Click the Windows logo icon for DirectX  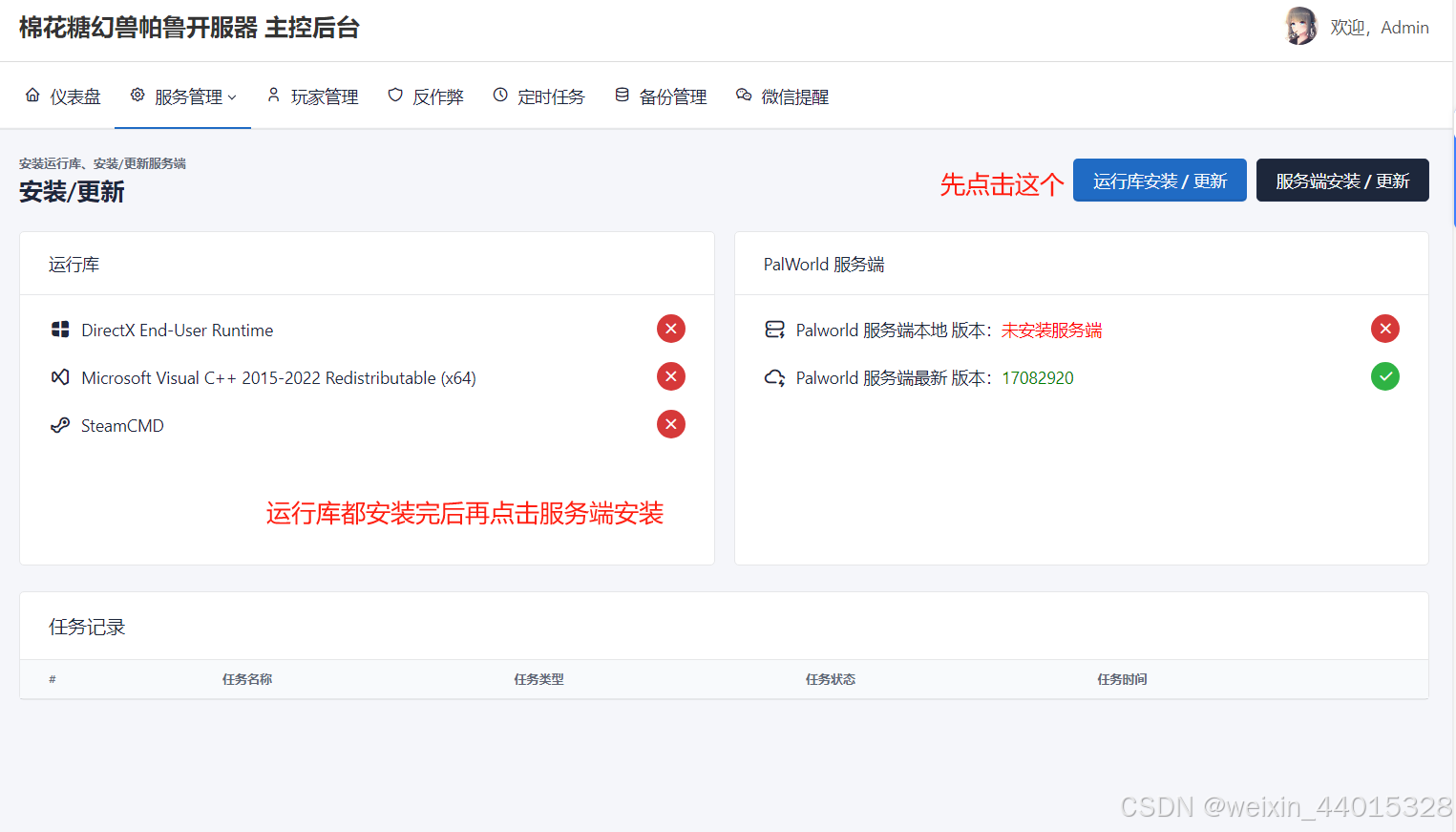tap(60, 330)
